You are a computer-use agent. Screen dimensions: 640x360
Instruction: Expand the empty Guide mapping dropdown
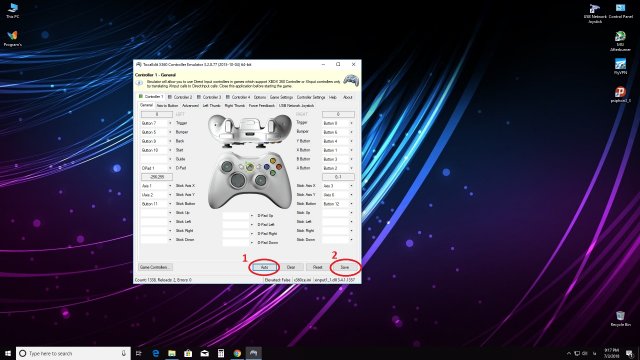[x=170, y=159]
